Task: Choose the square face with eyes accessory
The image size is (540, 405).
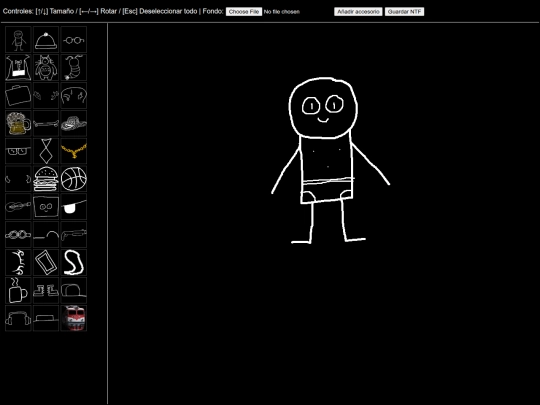Action: [46, 207]
